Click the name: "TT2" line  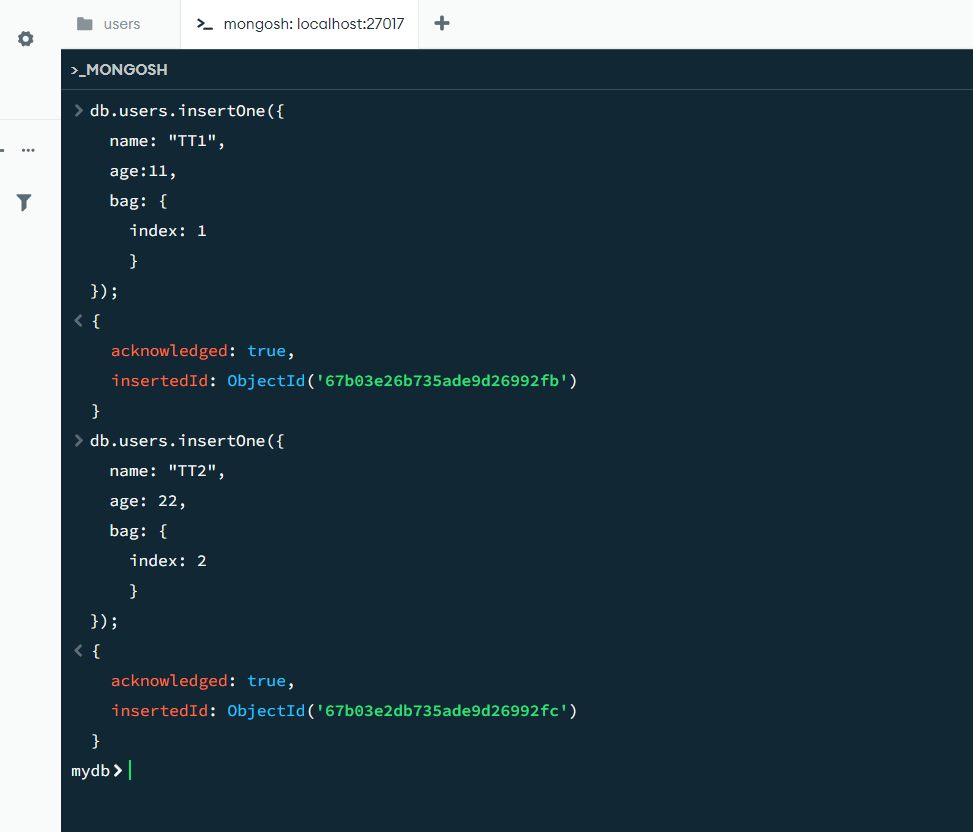point(167,471)
